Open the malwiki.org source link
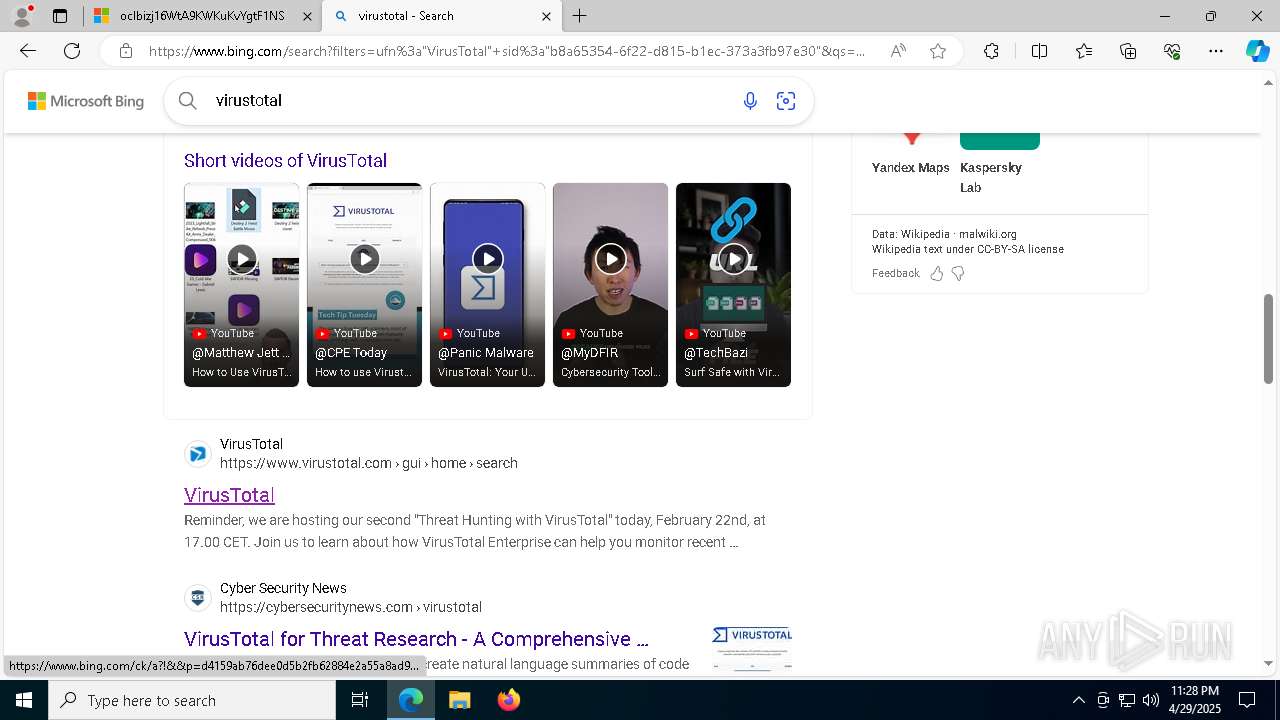The width and height of the screenshot is (1280, 720). pos(987,234)
